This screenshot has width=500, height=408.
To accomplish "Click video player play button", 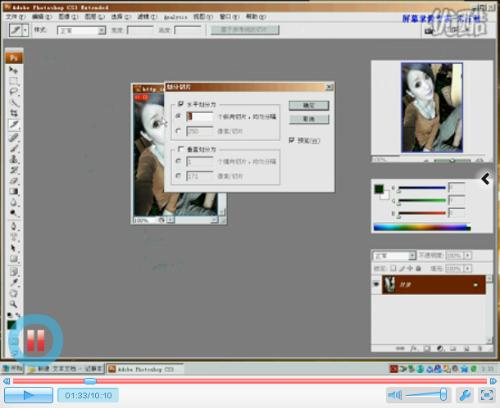I will tap(29, 395).
